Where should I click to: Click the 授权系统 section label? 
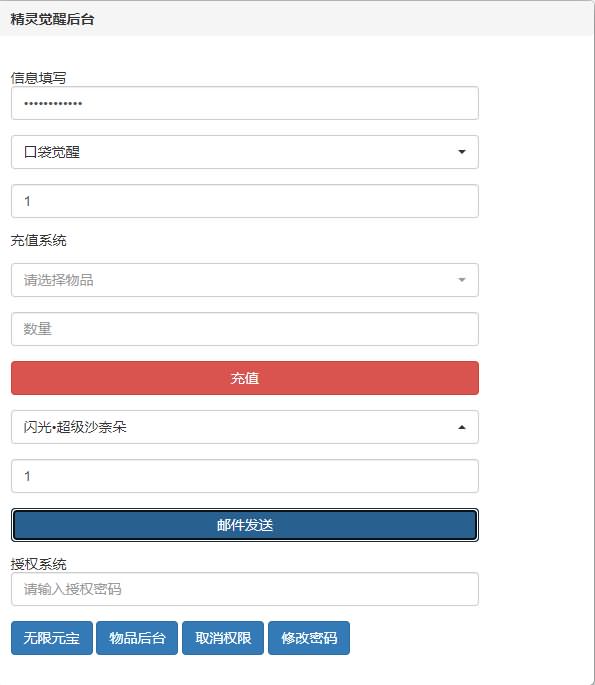pos(38,564)
